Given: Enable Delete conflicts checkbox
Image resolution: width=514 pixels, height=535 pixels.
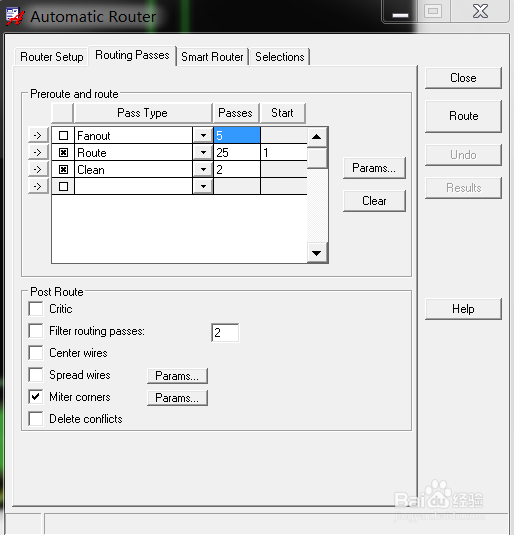Looking at the screenshot, I should [36, 419].
